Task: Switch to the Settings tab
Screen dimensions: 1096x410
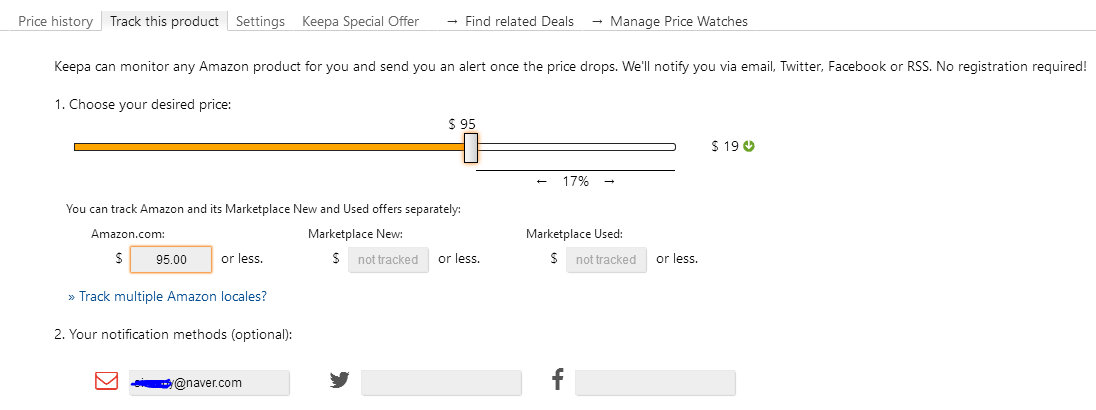Action: pos(260,21)
